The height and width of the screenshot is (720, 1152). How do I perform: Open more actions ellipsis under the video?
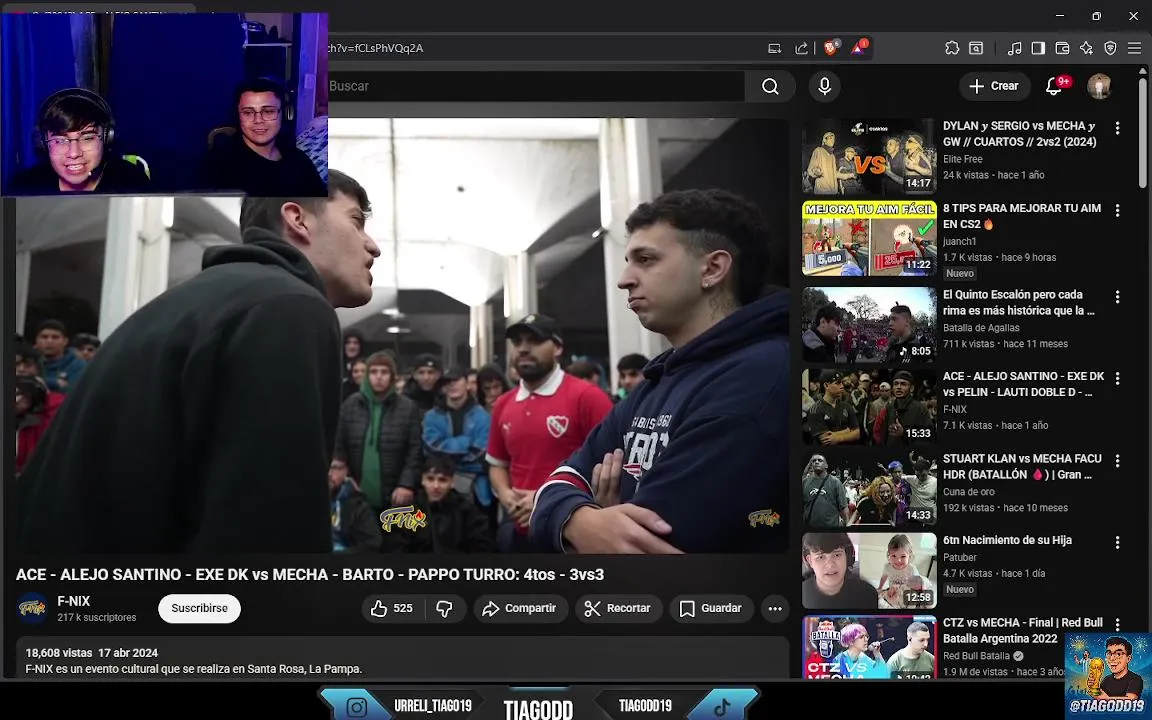[x=775, y=608]
